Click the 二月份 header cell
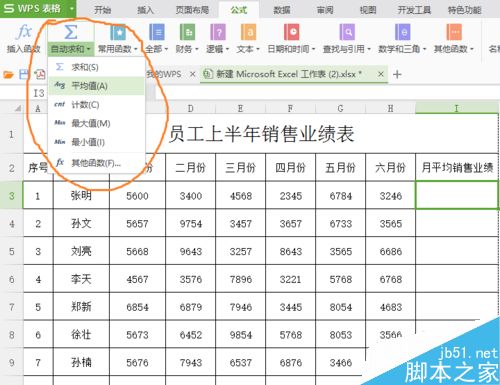This screenshot has width=500, height=385. pyautogui.click(x=190, y=167)
